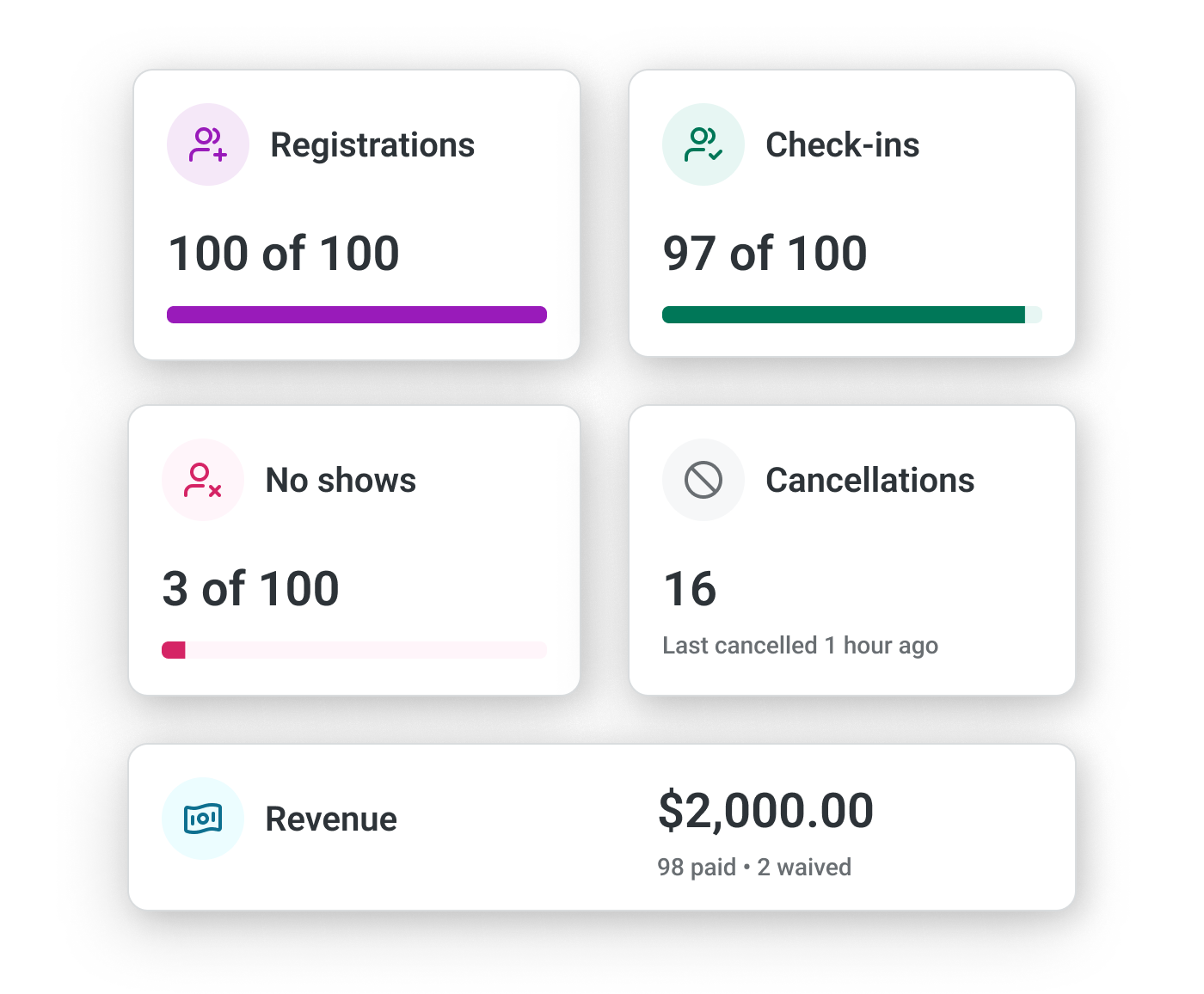Click the gray Cancellations prohibited icon
This screenshot has height=994, width=1204.
click(703, 480)
